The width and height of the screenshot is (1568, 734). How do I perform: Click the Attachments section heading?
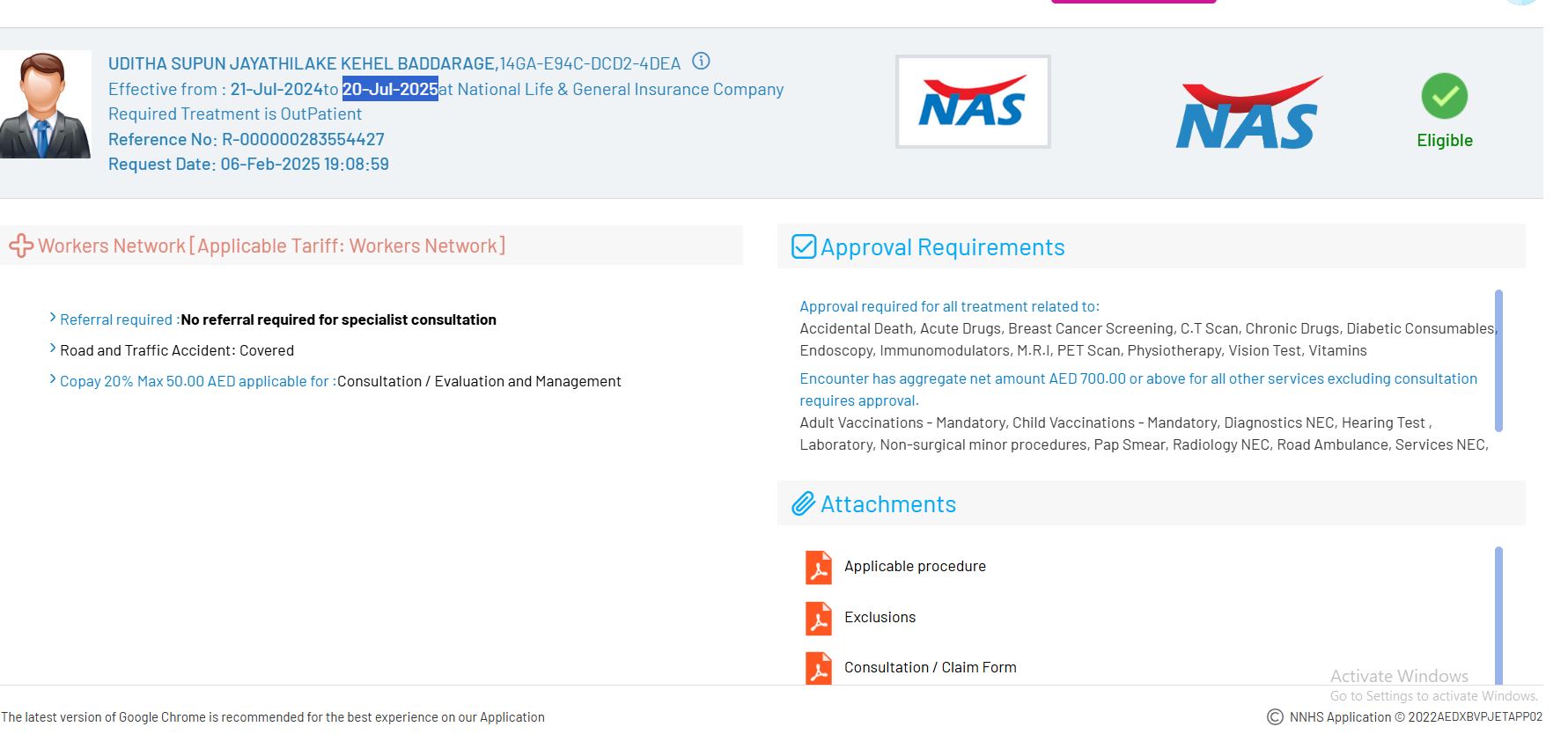point(887,504)
